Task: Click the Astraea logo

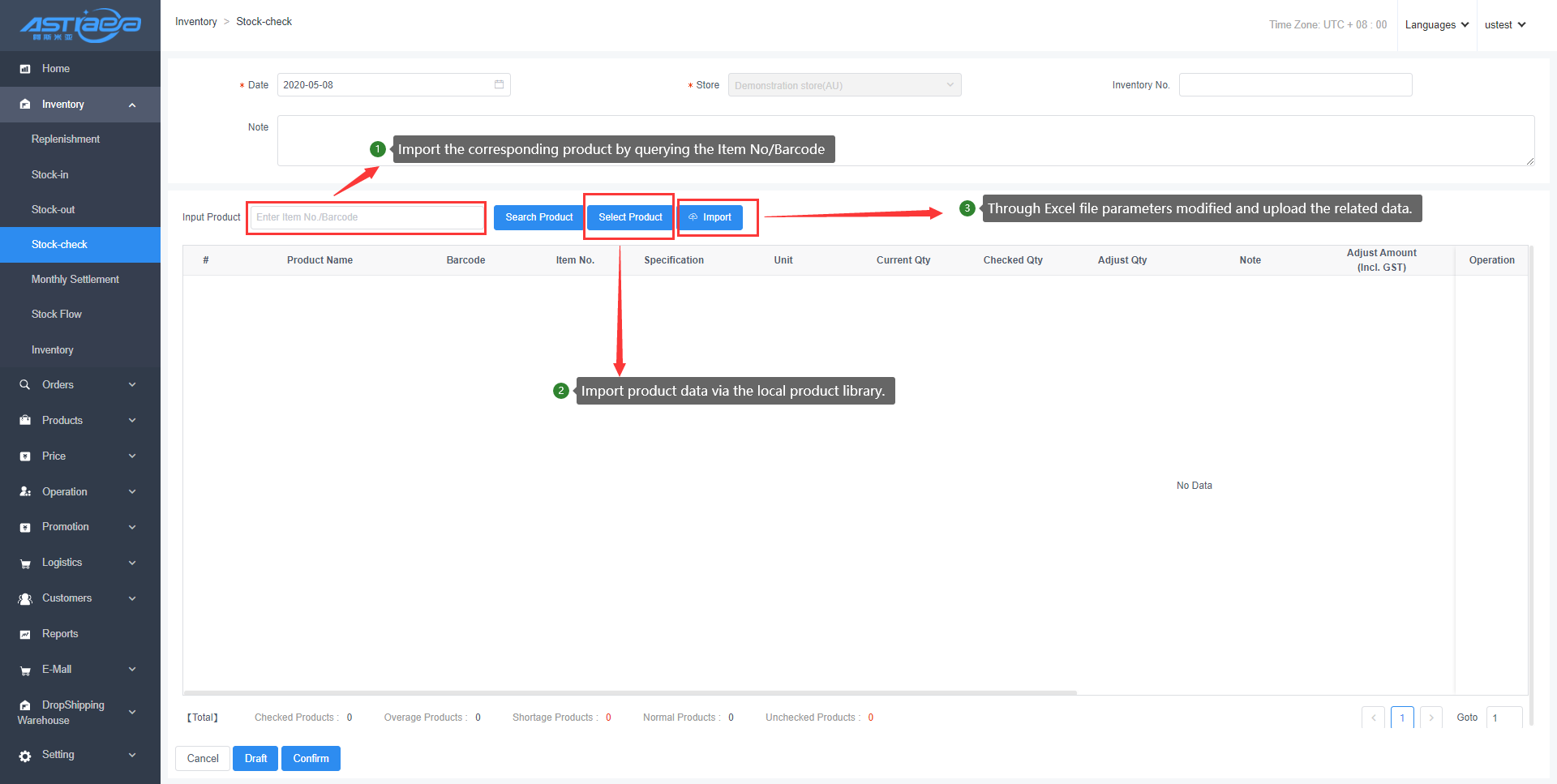Action: [80, 25]
